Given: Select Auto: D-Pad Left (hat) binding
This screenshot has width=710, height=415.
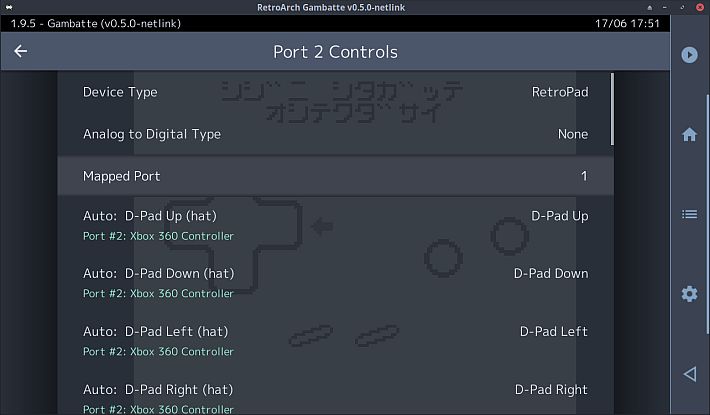Looking at the screenshot, I should click(x=336, y=340).
